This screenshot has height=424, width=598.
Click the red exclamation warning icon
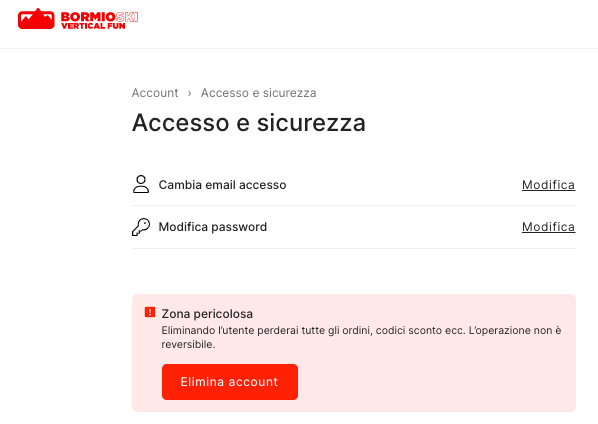pos(150,312)
